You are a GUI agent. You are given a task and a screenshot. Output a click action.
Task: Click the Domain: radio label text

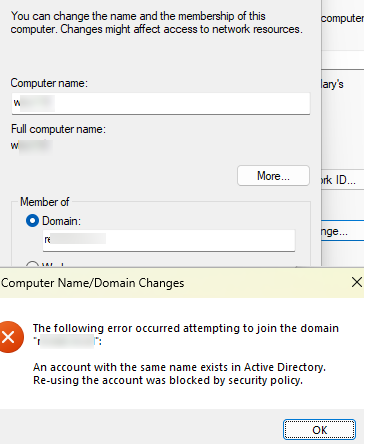coord(61,221)
